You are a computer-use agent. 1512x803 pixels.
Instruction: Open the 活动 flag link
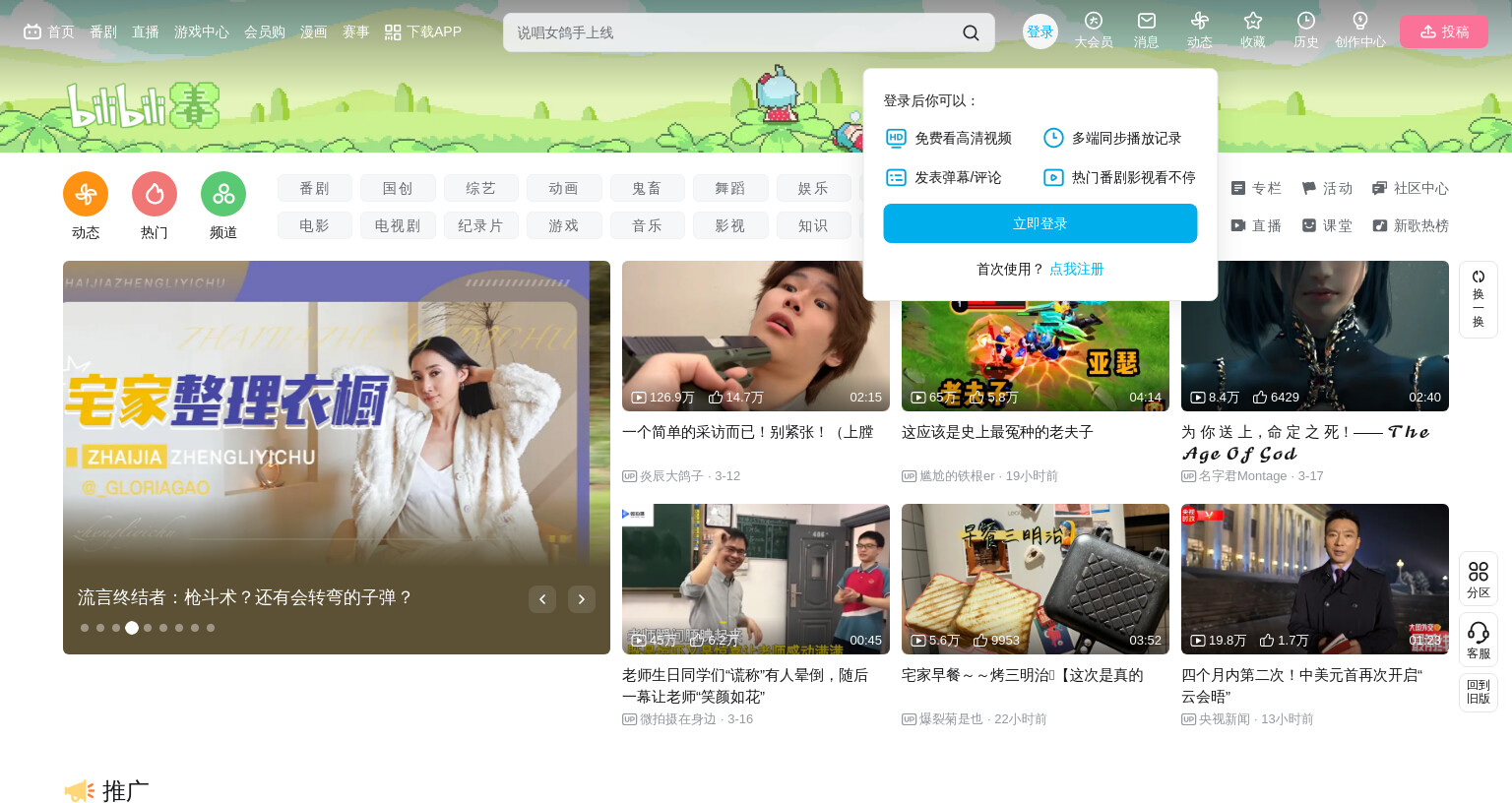pyautogui.click(x=1327, y=188)
